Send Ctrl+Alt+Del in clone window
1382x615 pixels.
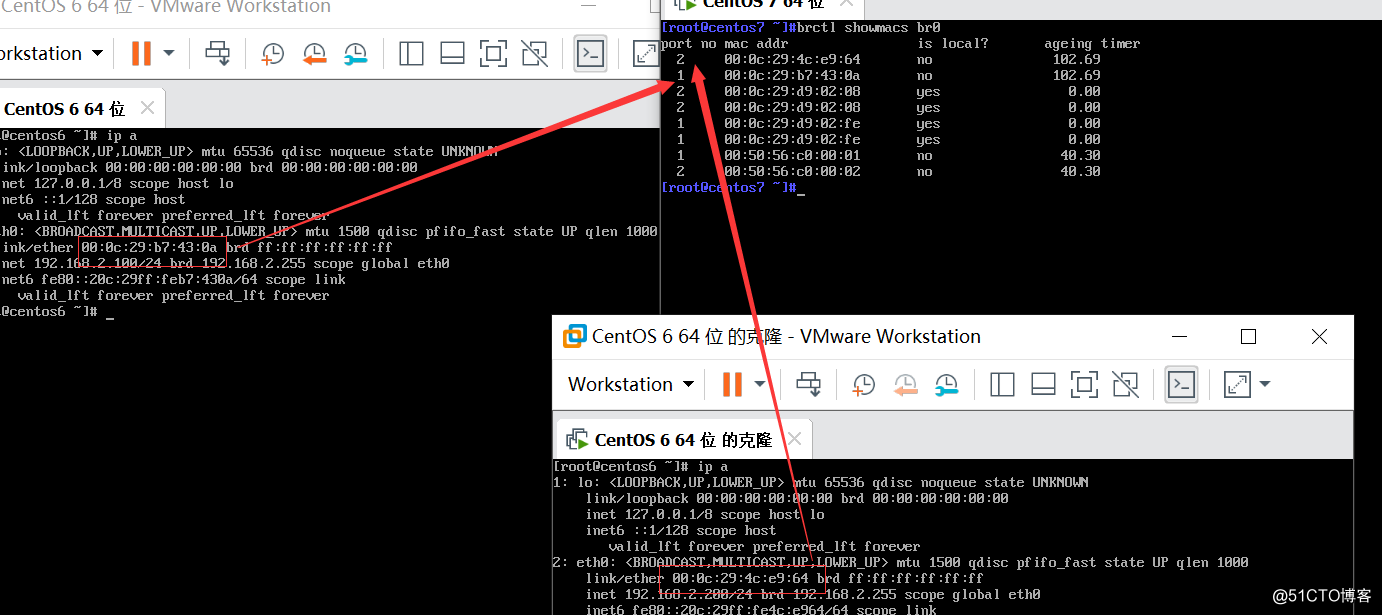(x=808, y=384)
